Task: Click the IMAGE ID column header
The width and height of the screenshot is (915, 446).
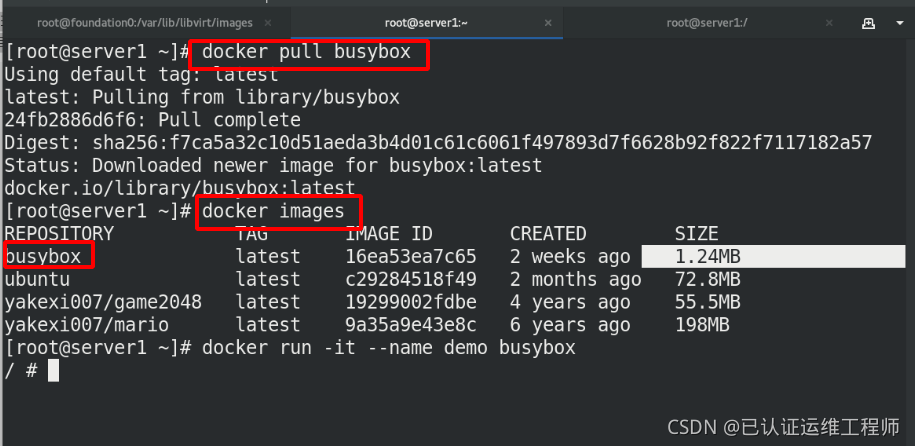Action: pos(389,234)
